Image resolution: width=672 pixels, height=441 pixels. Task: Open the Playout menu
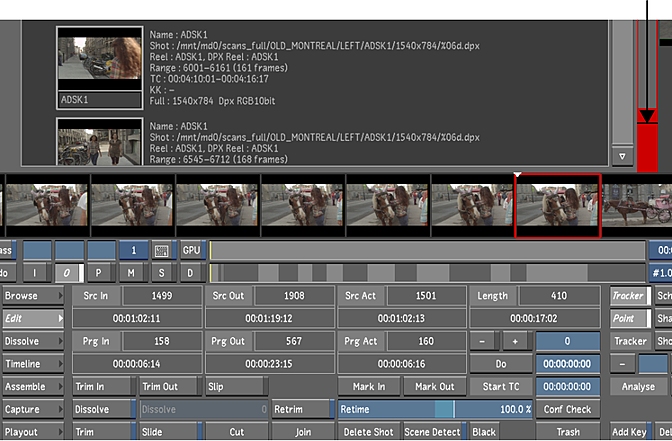pyautogui.click(x=33, y=432)
